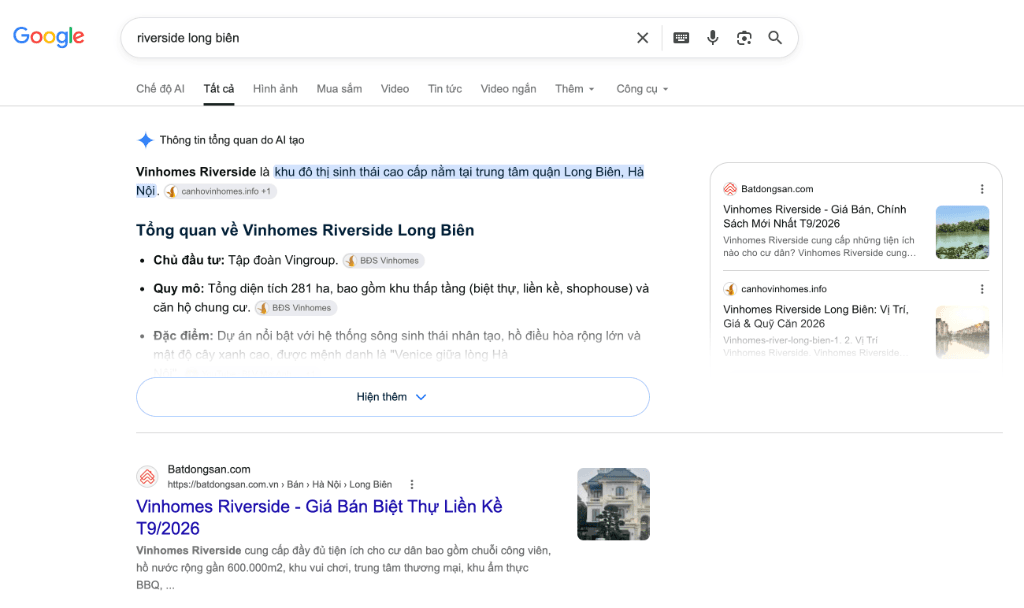Screen dimensions: 1024x608
Task: Expand the Công cụ dropdown
Action: [643, 89]
